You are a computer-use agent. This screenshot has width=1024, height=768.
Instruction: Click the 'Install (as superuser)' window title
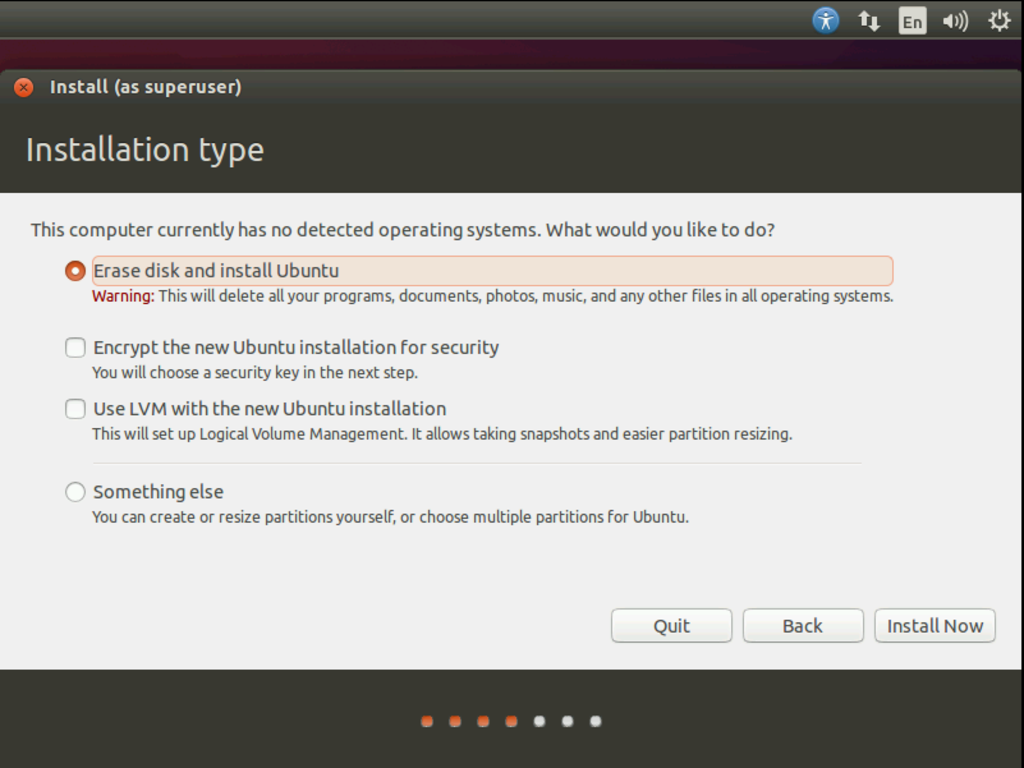(146, 87)
